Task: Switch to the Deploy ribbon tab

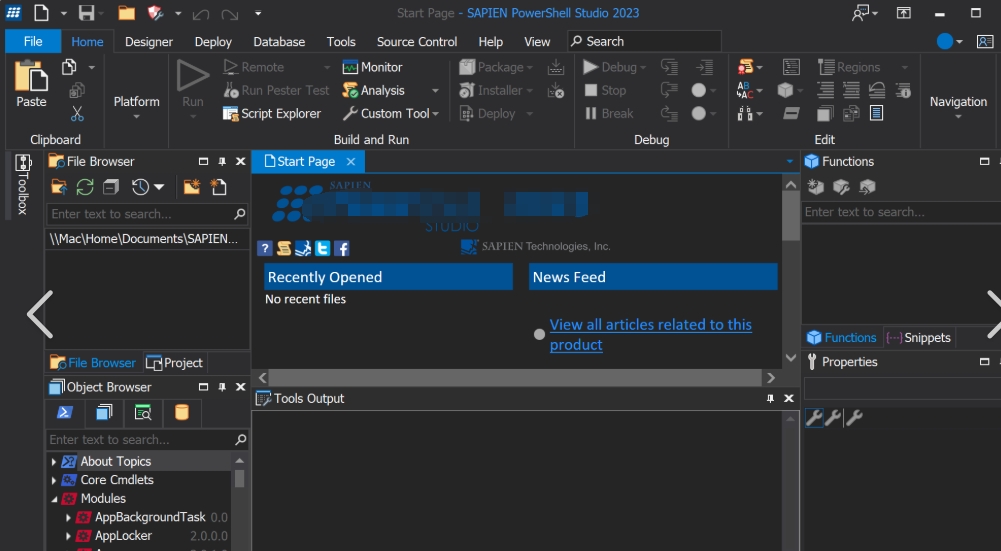Action: coord(213,42)
